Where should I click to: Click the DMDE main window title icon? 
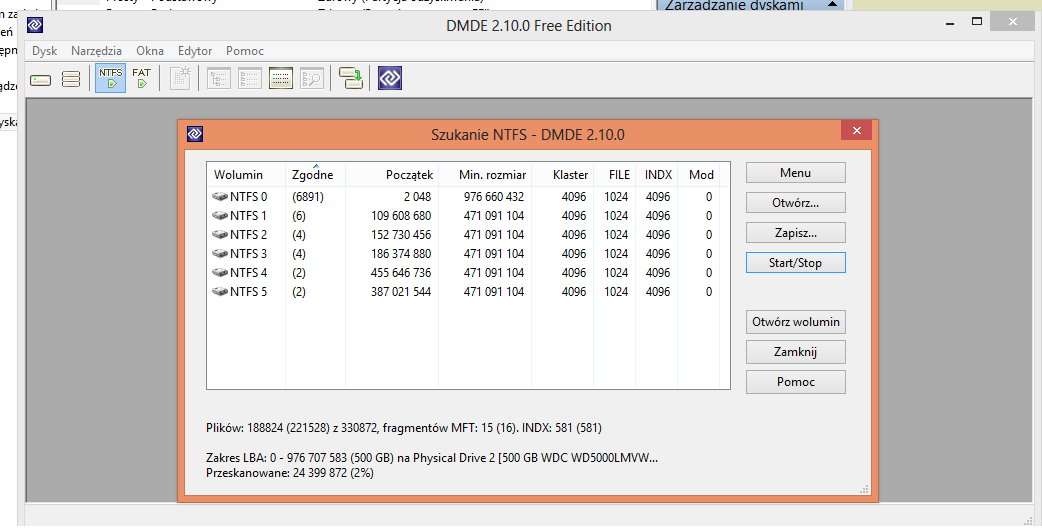point(35,25)
